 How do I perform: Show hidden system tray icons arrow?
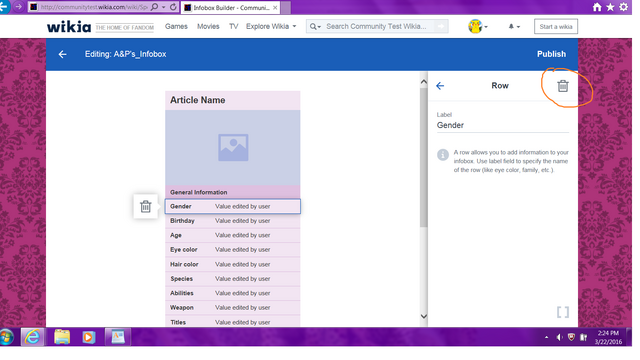click(x=546, y=337)
